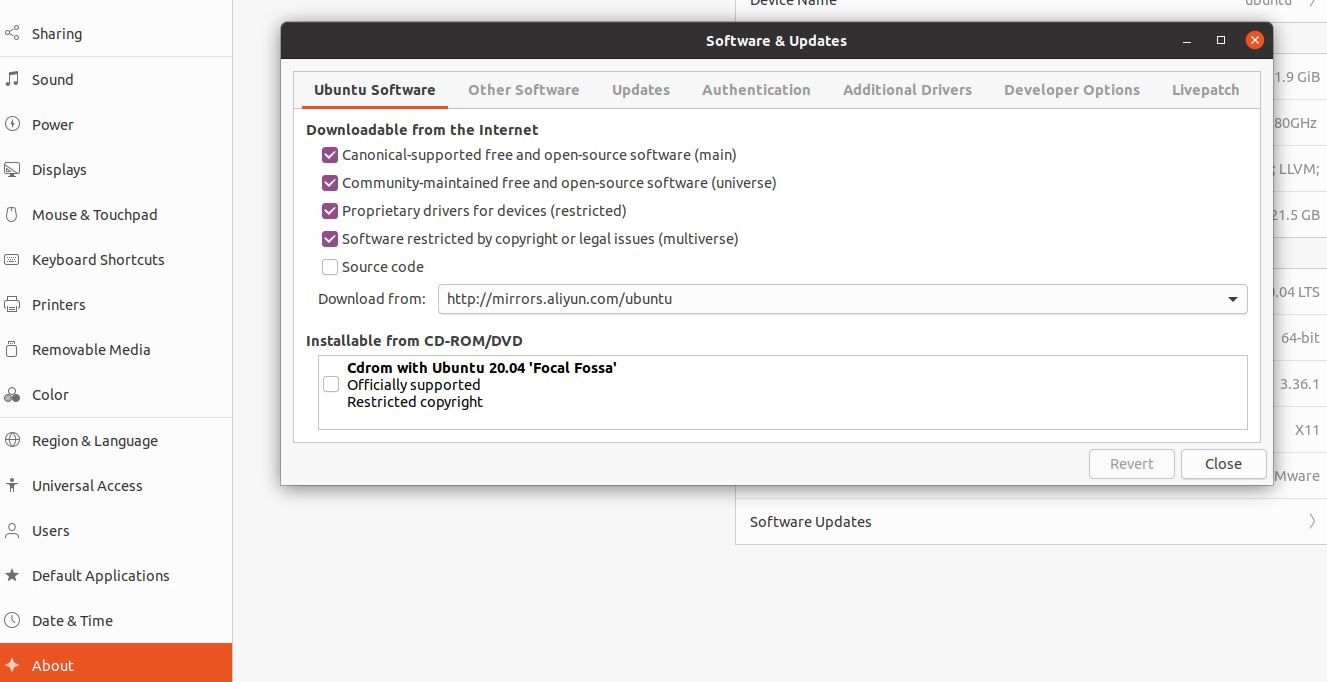Open the Download from mirror dropdown
Image resolution: width=1327 pixels, height=682 pixels.
pos(842,299)
